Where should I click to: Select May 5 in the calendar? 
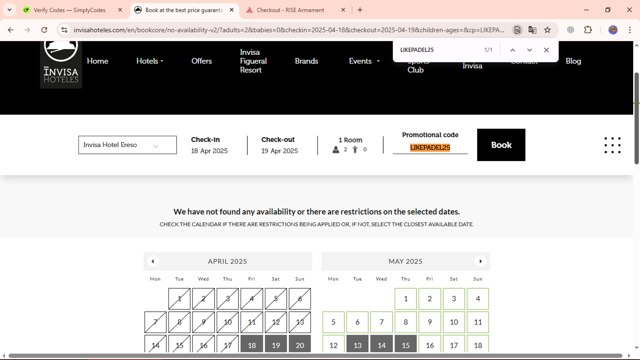click(333, 322)
